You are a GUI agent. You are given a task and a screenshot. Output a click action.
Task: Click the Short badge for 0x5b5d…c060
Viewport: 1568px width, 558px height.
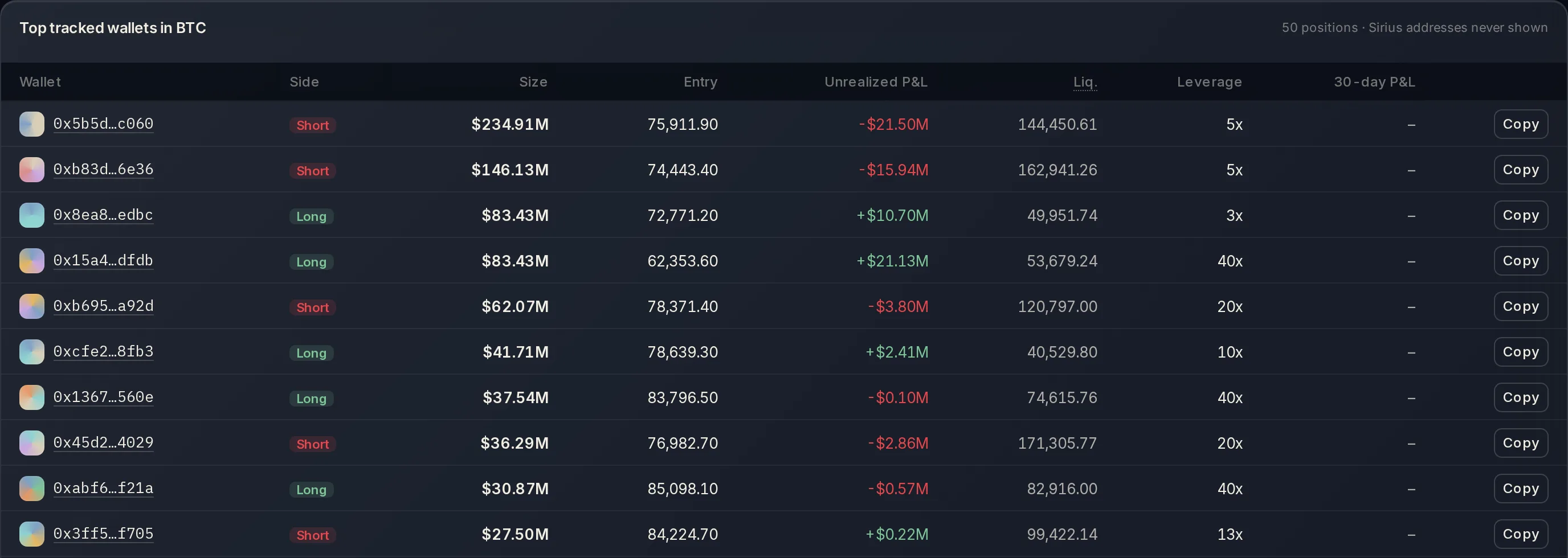(312, 125)
